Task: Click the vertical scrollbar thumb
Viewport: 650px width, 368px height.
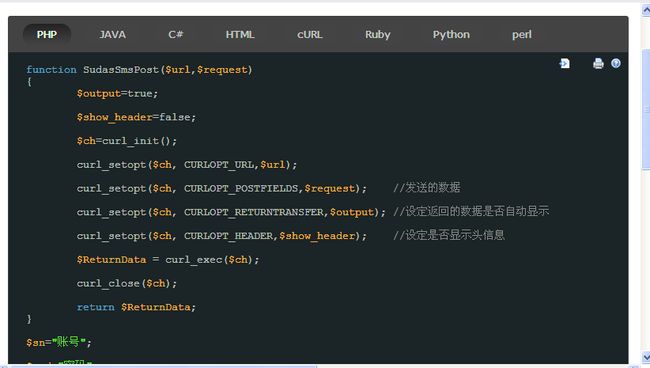Action: [x=646, y=109]
